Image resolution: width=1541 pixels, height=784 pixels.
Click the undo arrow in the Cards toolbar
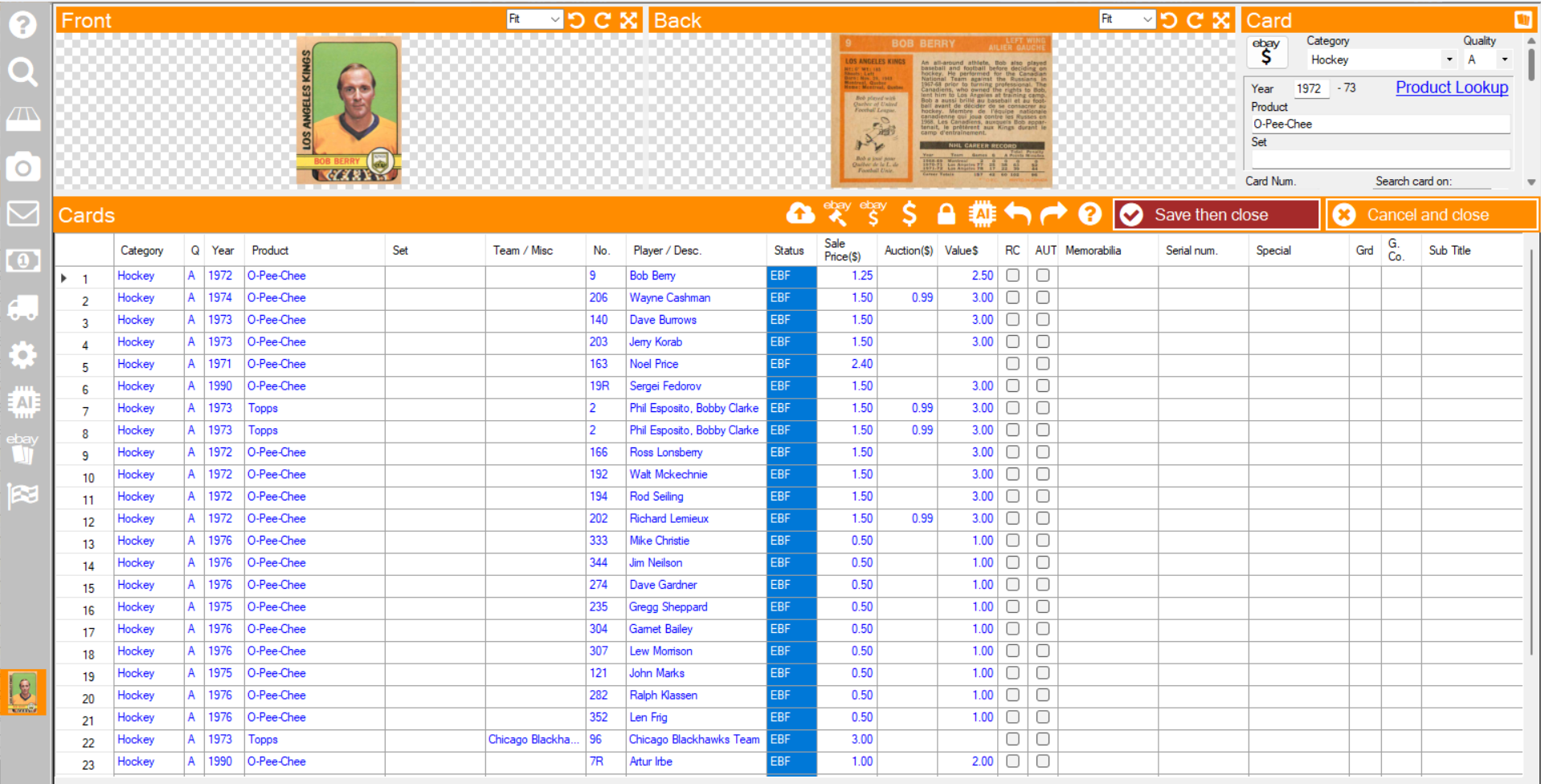(x=1017, y=214)
